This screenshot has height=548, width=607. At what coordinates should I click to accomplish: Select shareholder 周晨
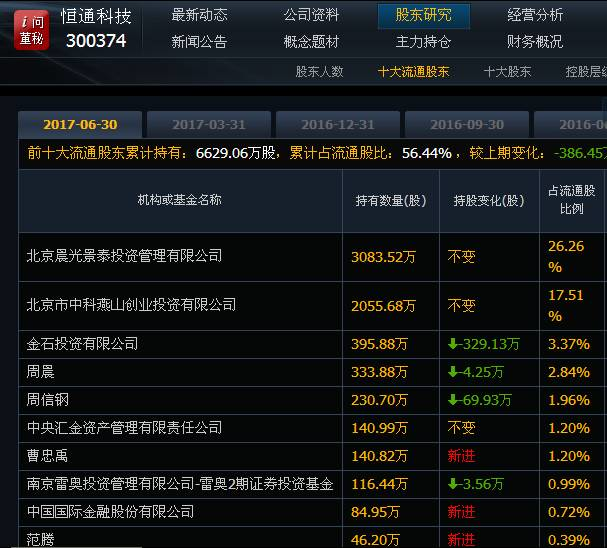pyautogui.click(x=40, y=372)
